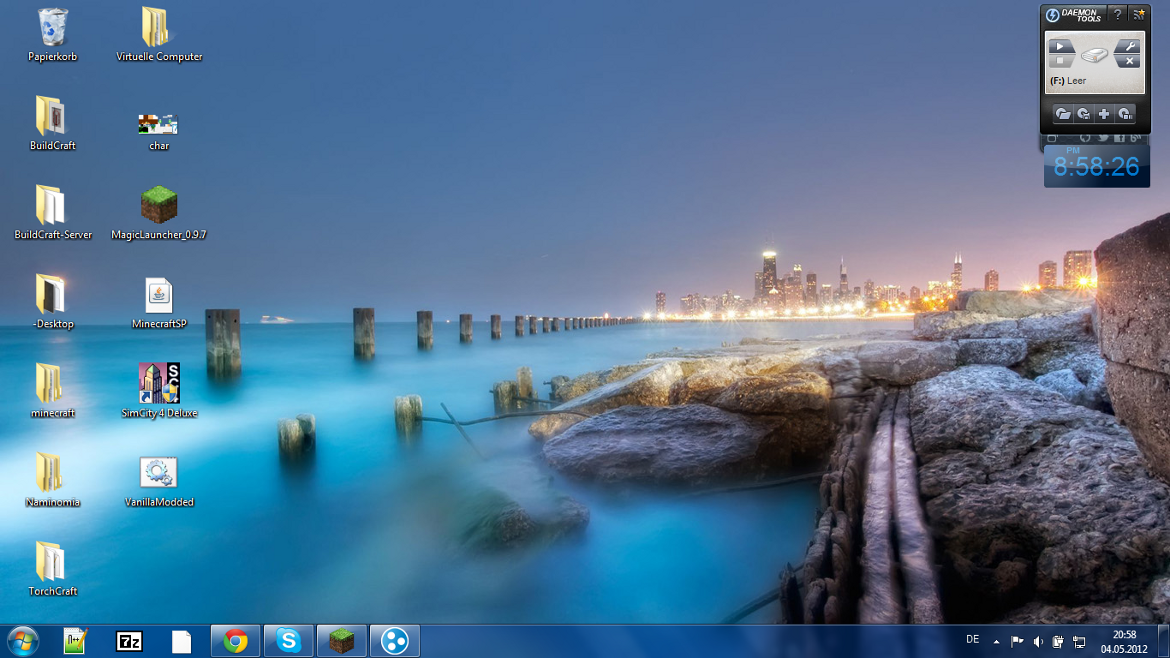Click the volume speaker icon in tray

(1038, 641)
